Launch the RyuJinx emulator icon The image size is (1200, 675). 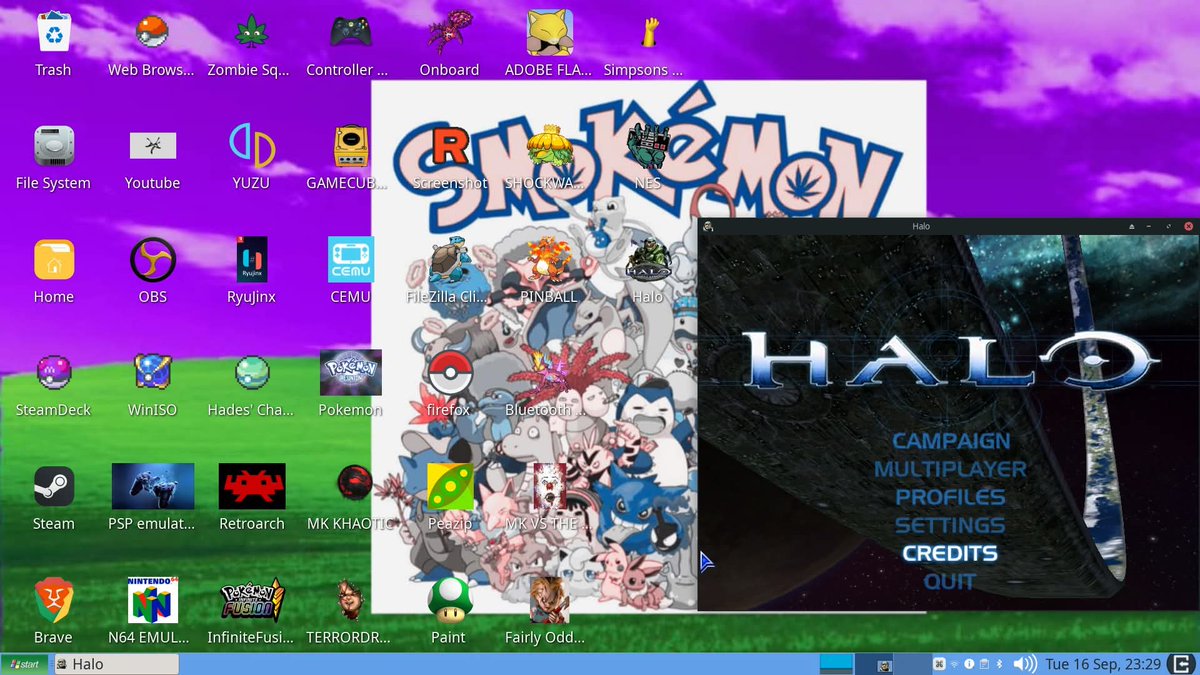point(252,260)
